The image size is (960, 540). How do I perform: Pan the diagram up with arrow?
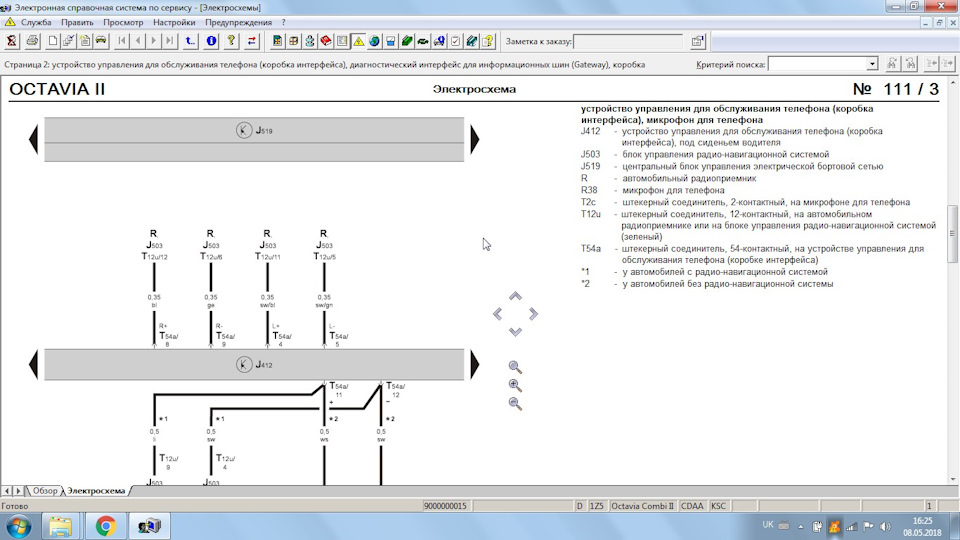pyautogui.click(x=516, y=296)
